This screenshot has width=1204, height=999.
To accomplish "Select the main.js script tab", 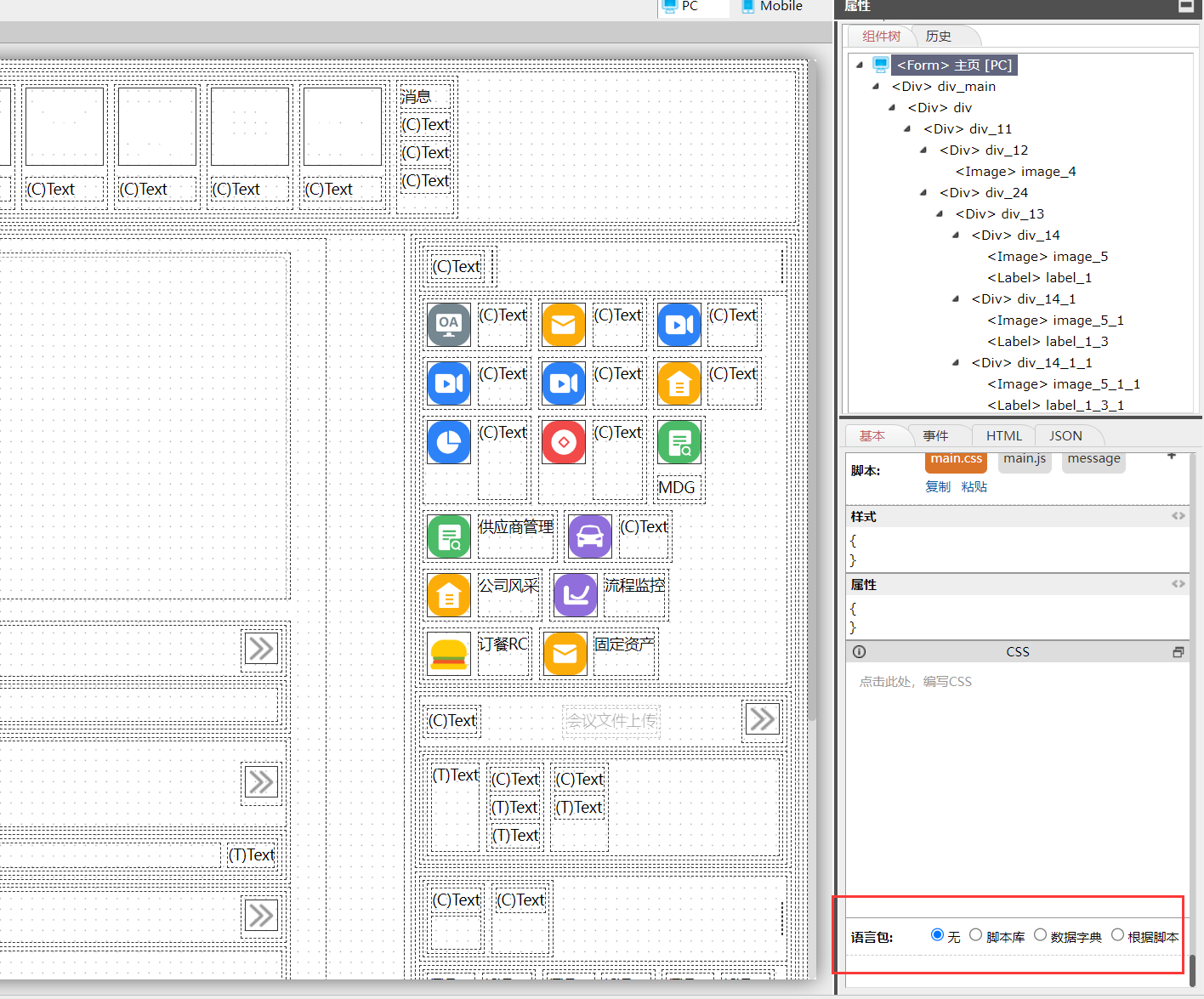I will coord(1025,460).
